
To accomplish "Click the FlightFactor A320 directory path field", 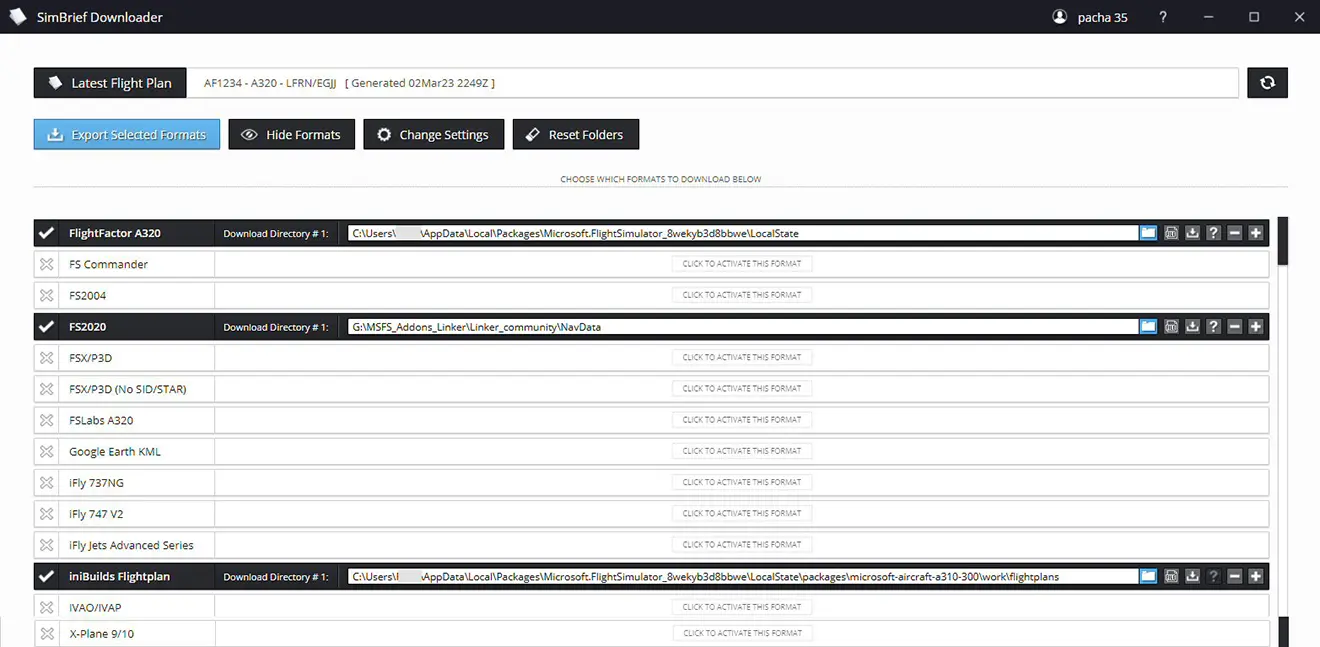I will pos(743,233).
